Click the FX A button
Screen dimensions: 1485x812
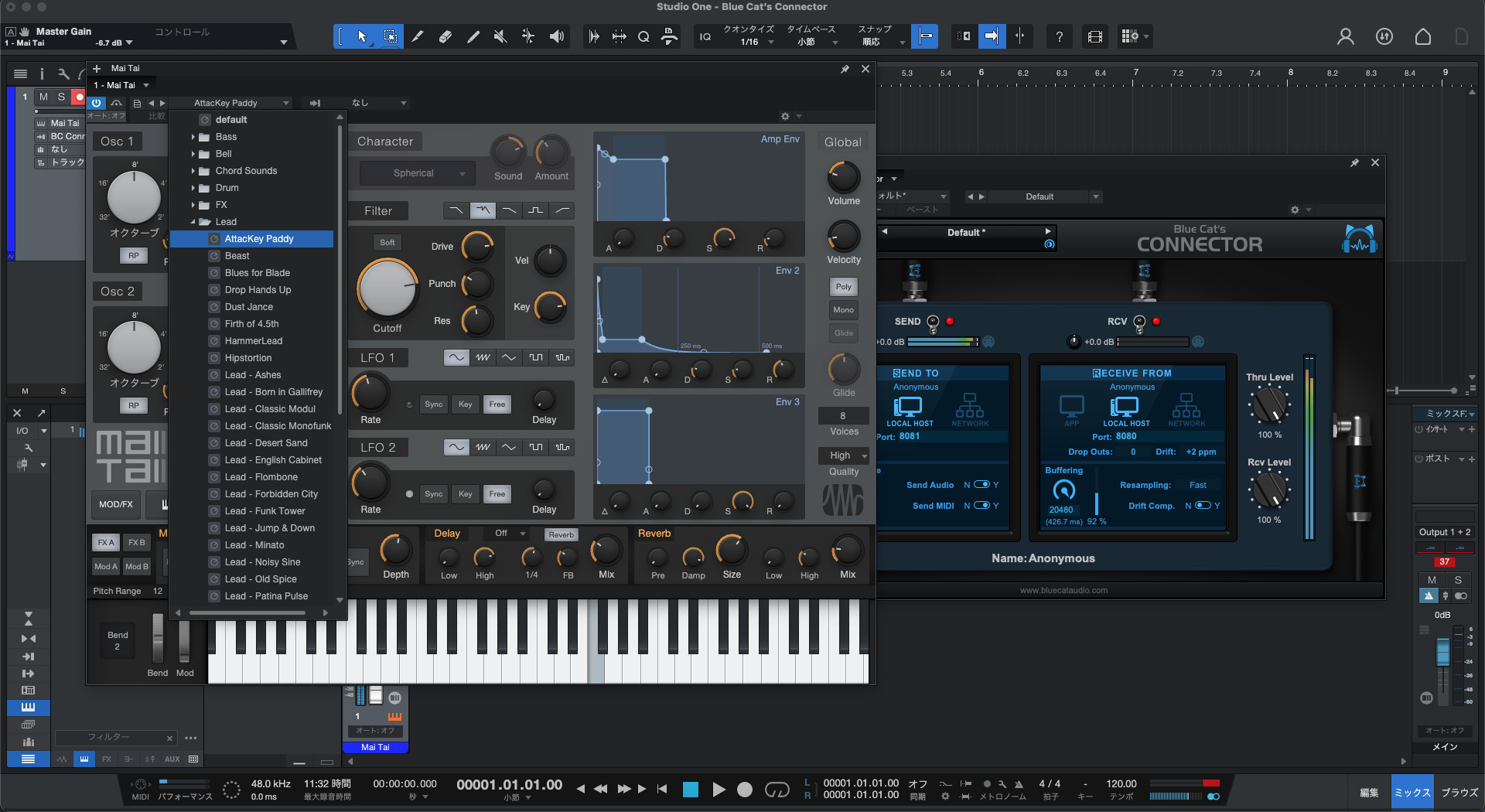coord(106,542)
